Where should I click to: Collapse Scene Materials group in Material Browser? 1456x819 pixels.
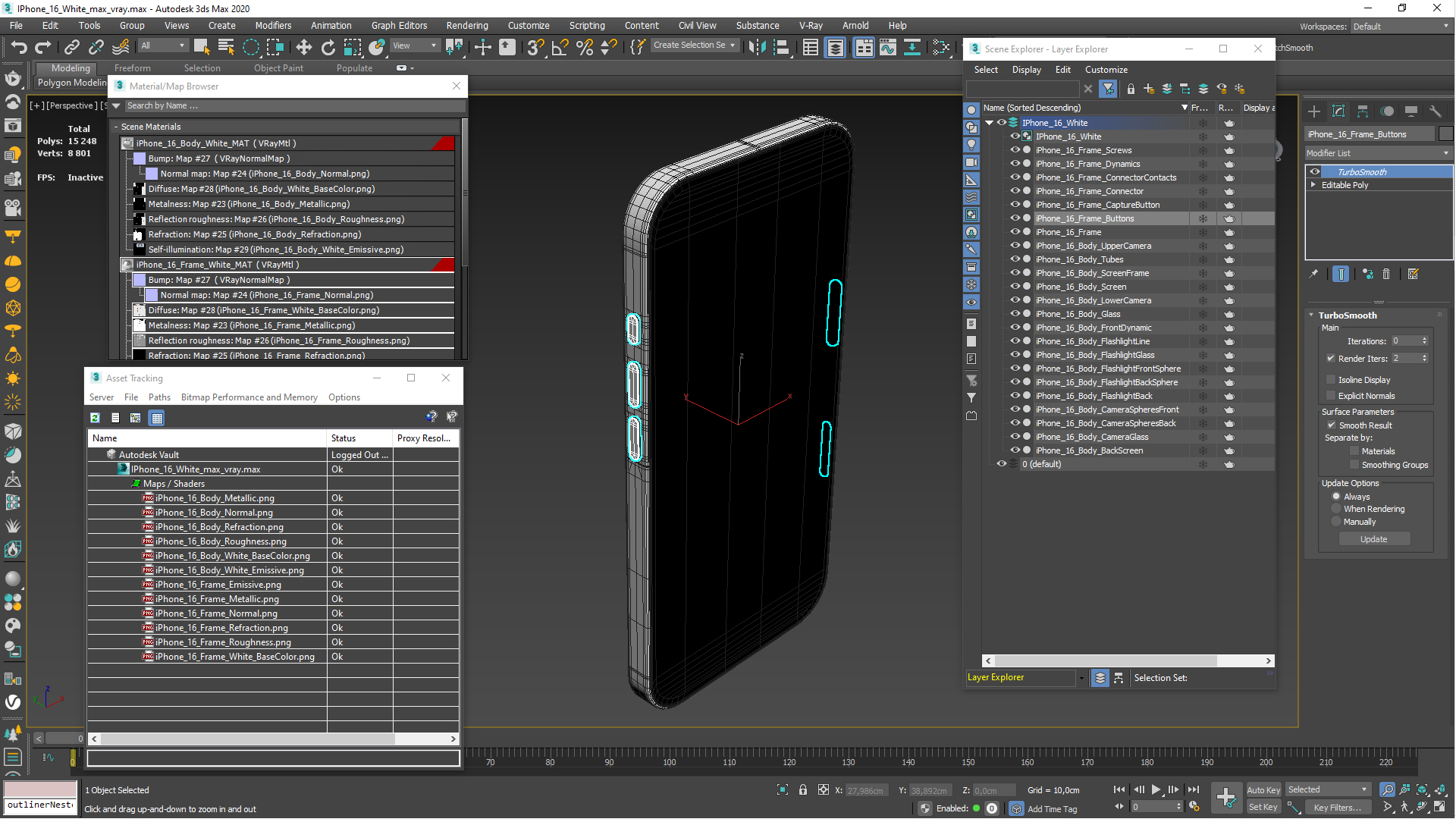coord(116,127)
